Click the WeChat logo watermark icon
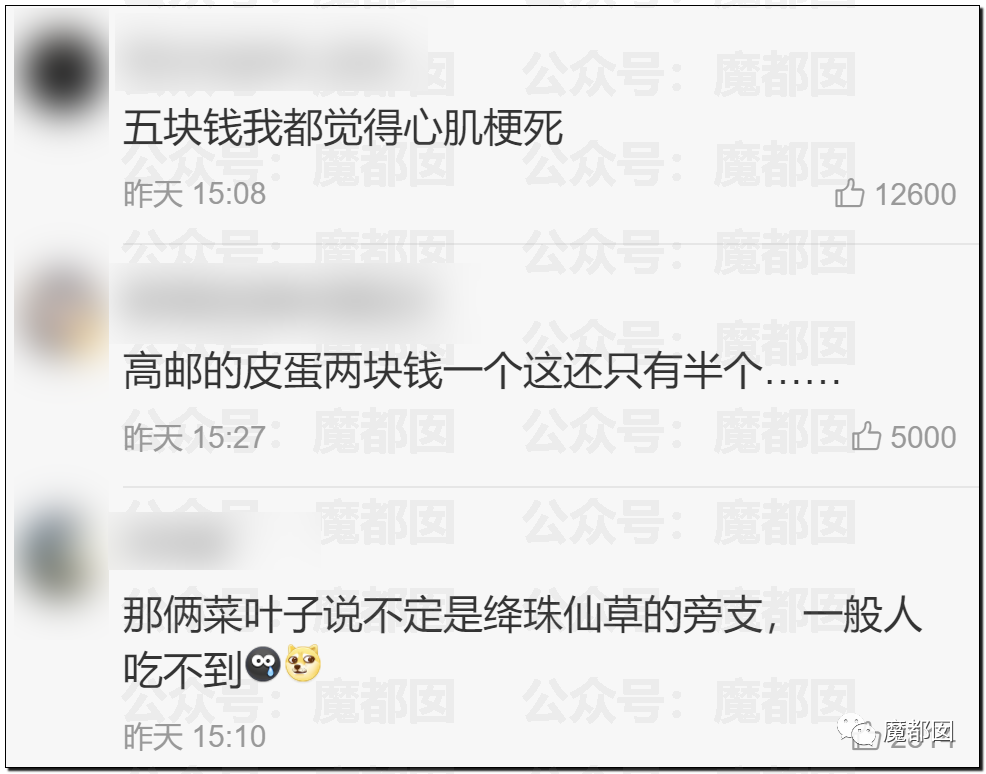986x774 pixels. (x=856, y=731)
